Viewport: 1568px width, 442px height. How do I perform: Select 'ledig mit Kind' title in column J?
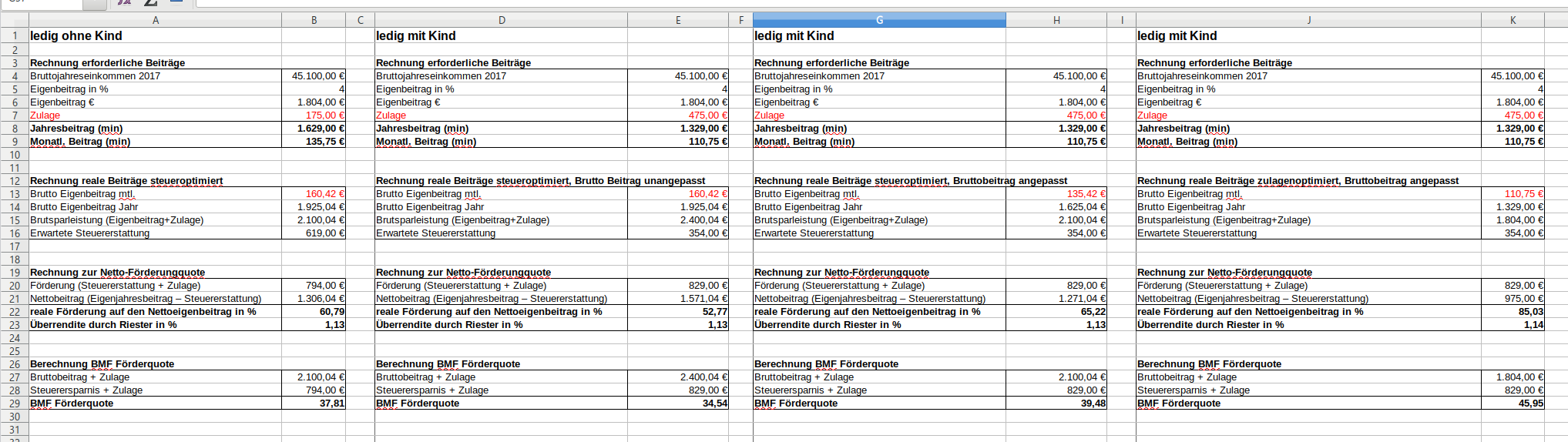pyautogui.click(x=1177, y=36)
